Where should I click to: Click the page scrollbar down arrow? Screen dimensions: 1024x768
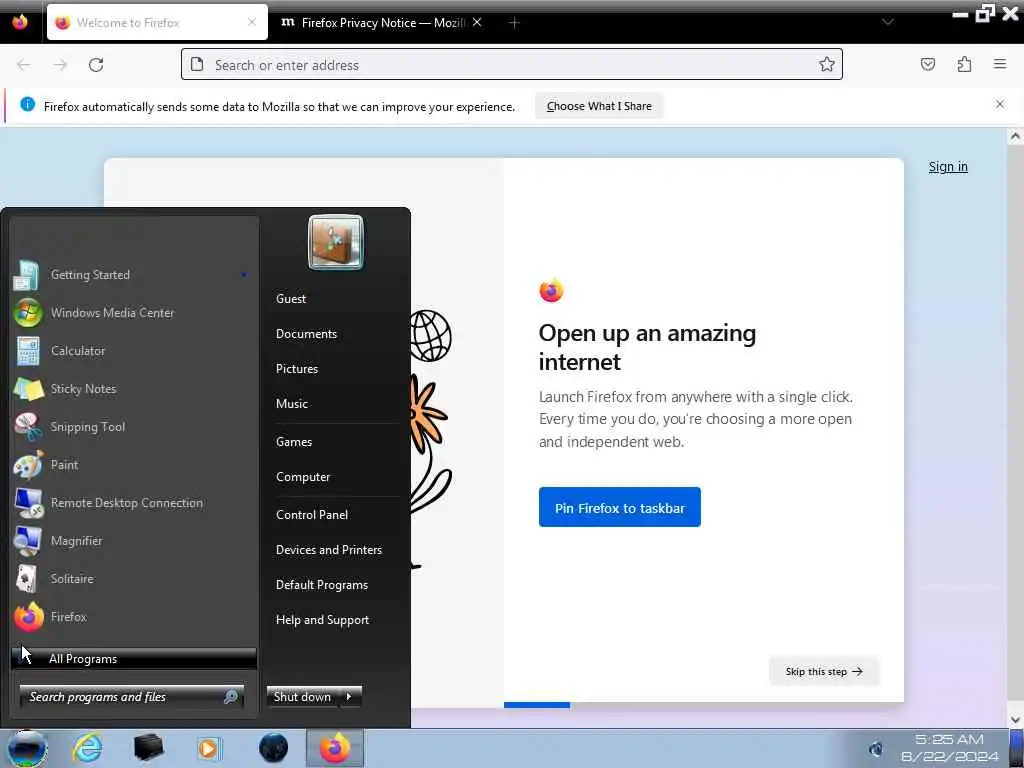[x=1015, y=720]
